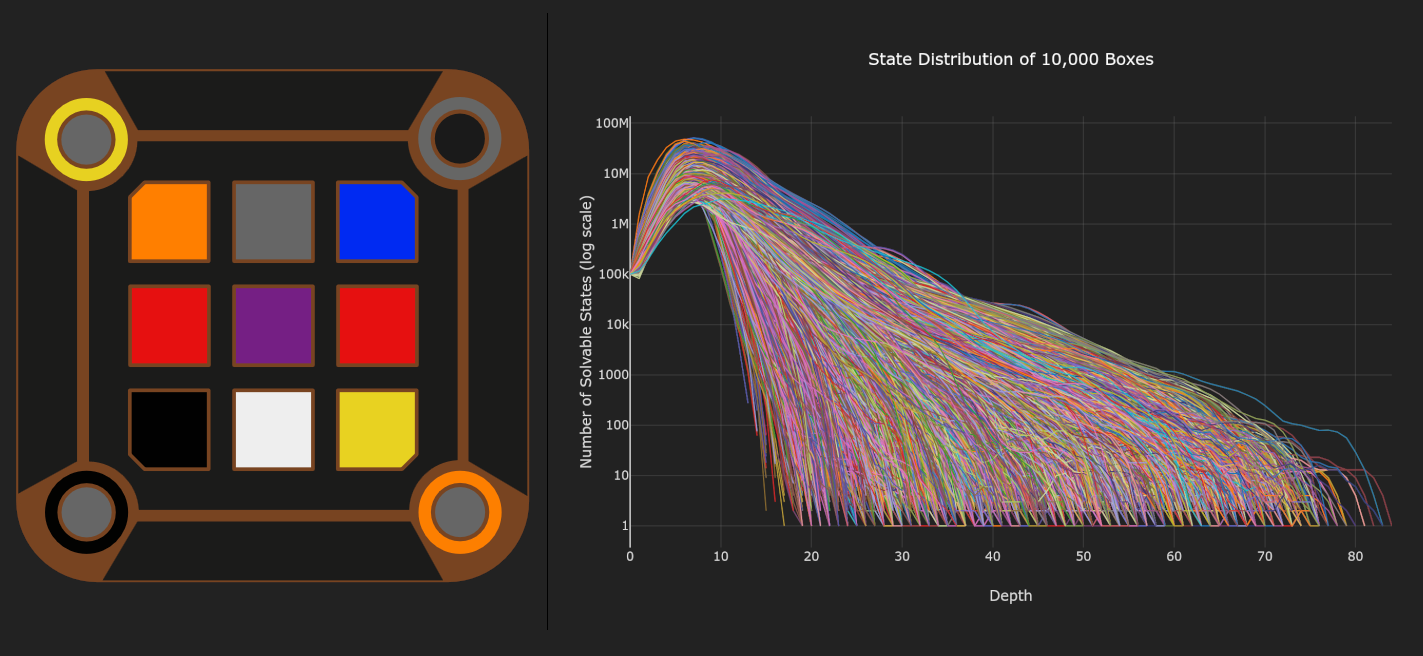Viewport: 1423px width, 656px height.
Task: Open the State Distribution chart title
Action: point(1011,59)
